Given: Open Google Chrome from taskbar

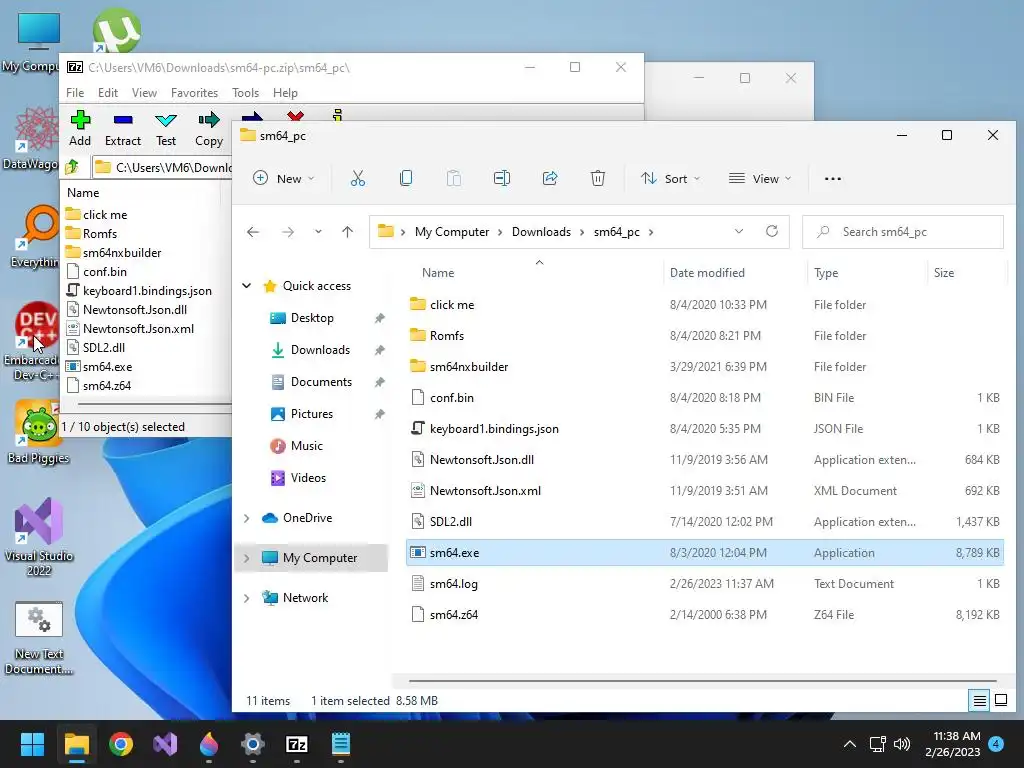Looking at the screenshot, I should 121,744.
